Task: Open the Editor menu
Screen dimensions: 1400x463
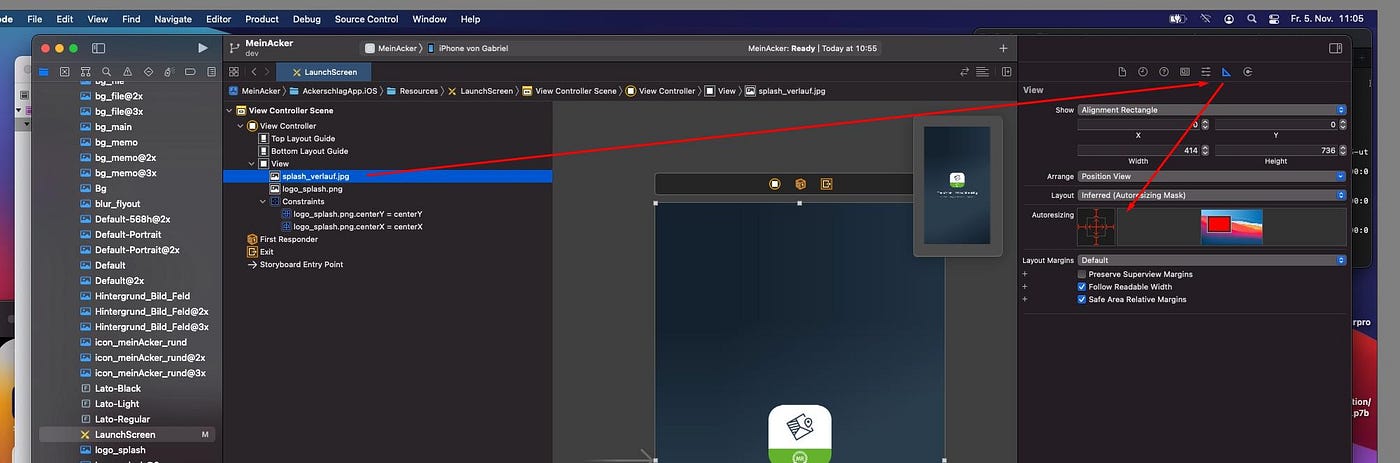Action: click(218, 19)
